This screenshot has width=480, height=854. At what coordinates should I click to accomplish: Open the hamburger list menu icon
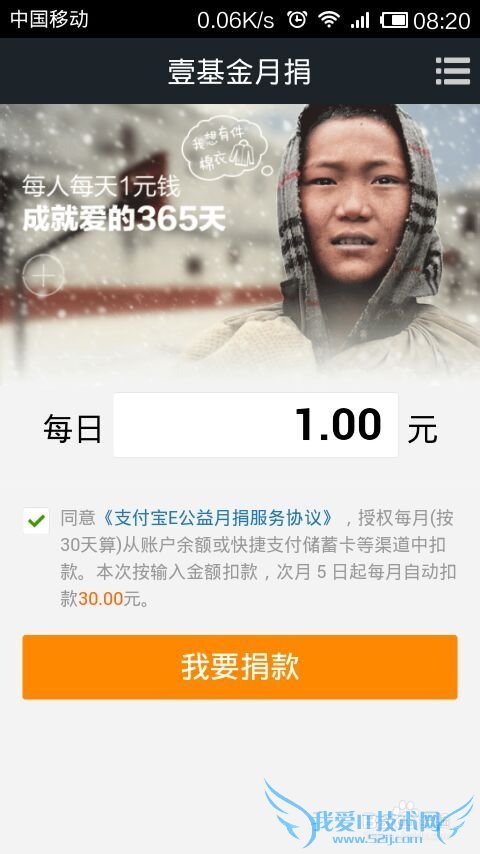click(453, 71)
